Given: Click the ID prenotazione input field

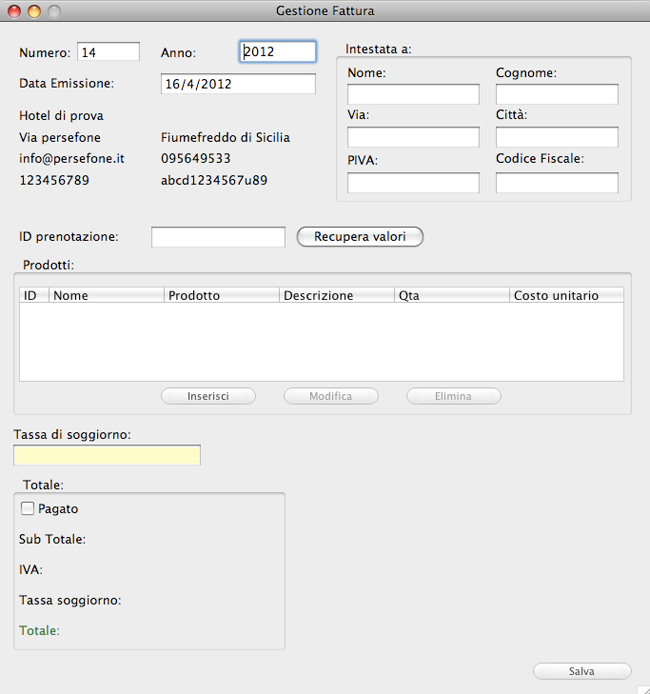Looking at the screenshot, I should click(218, 237).
